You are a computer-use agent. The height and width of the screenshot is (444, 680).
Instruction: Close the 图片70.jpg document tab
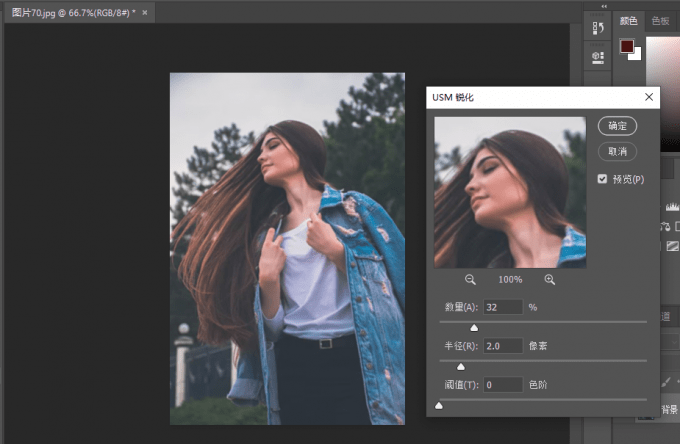coord(145,13)
